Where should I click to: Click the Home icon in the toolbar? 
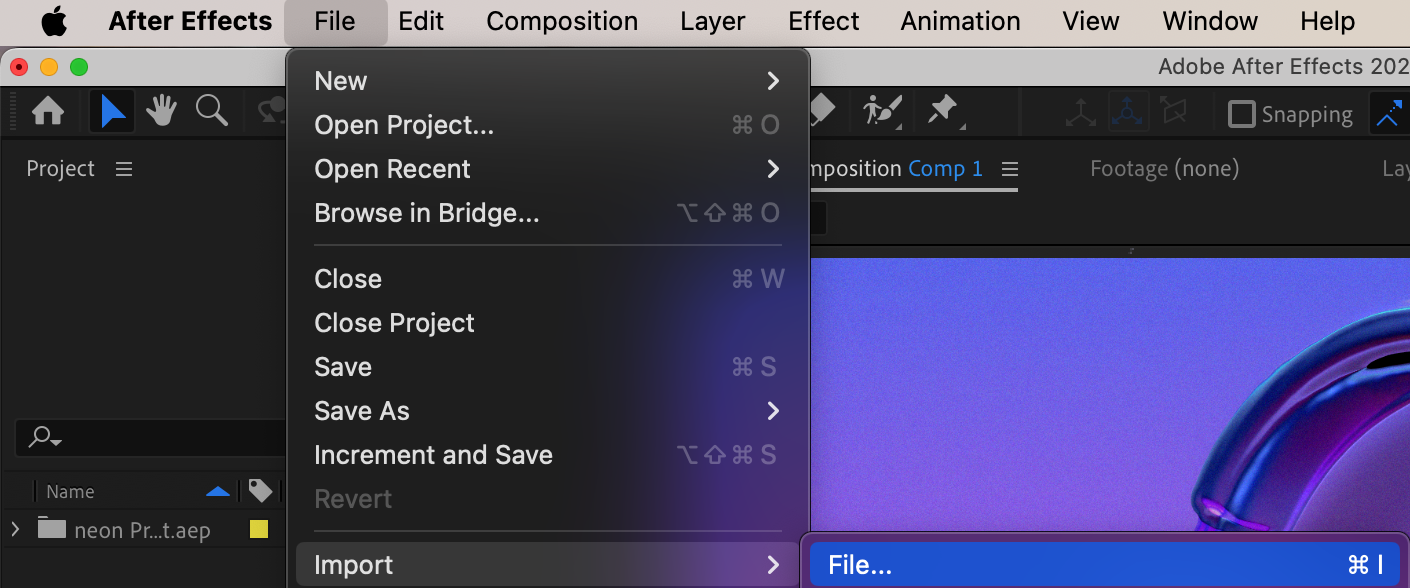click(x=48, y=111)
